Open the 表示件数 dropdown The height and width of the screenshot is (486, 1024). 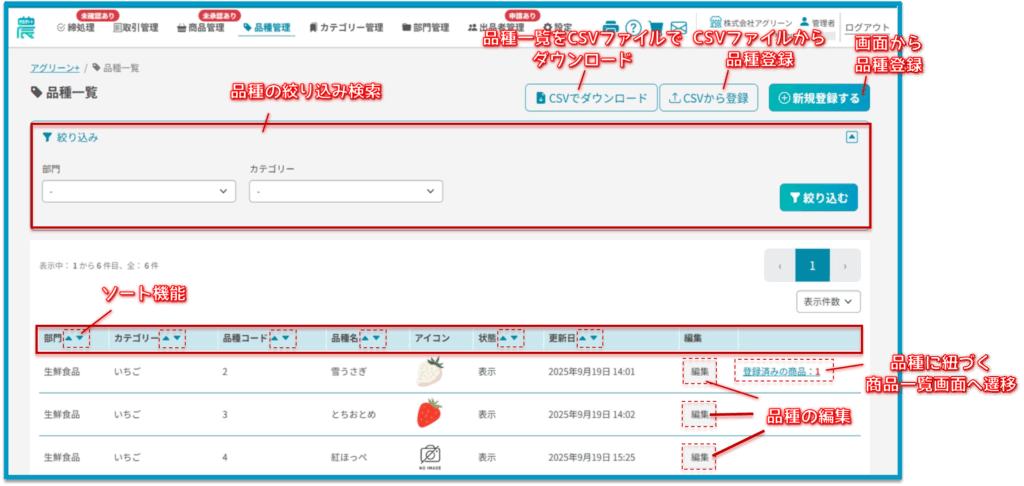(828, 300)
